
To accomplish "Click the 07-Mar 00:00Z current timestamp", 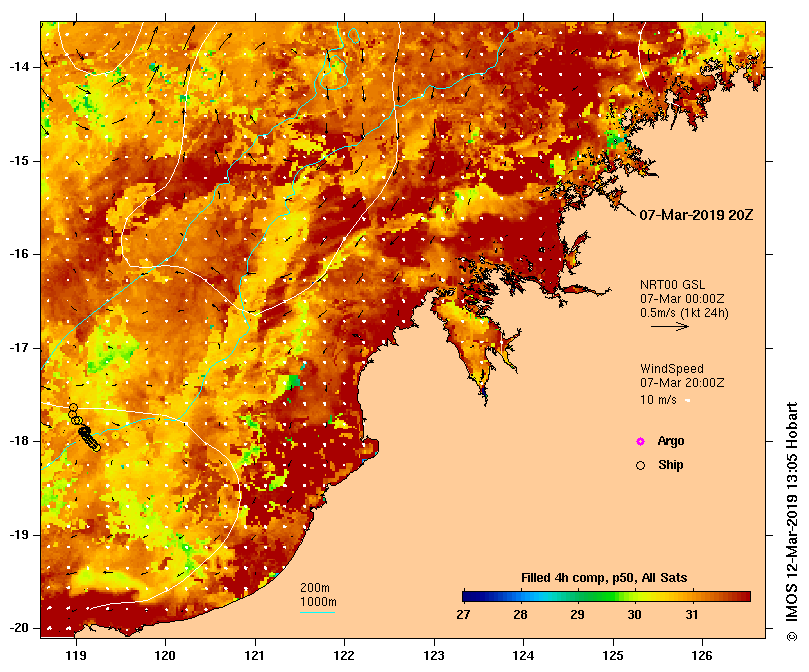I will tap(682, 299).
